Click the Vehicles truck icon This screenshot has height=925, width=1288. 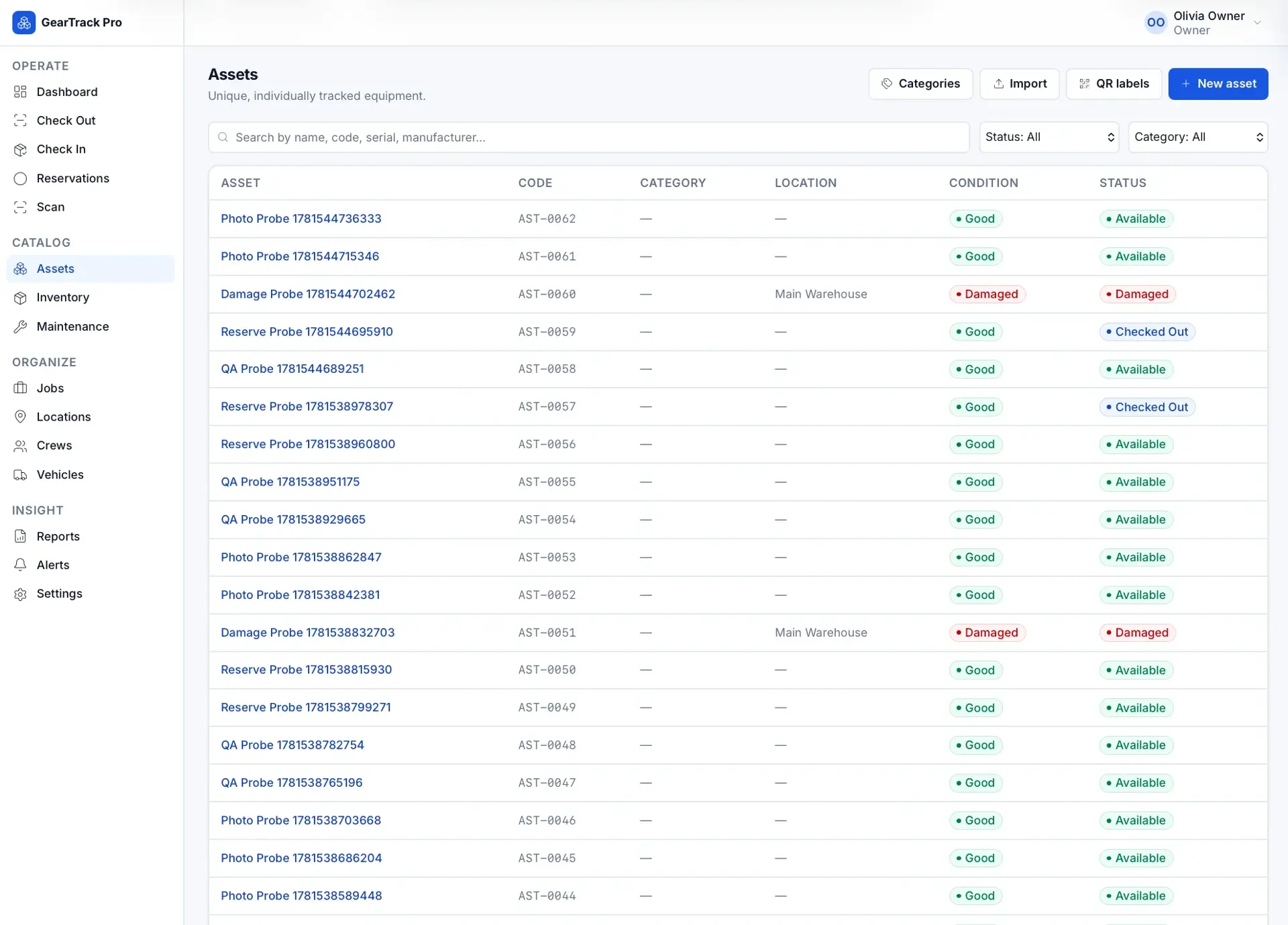[x=20, y=475]
